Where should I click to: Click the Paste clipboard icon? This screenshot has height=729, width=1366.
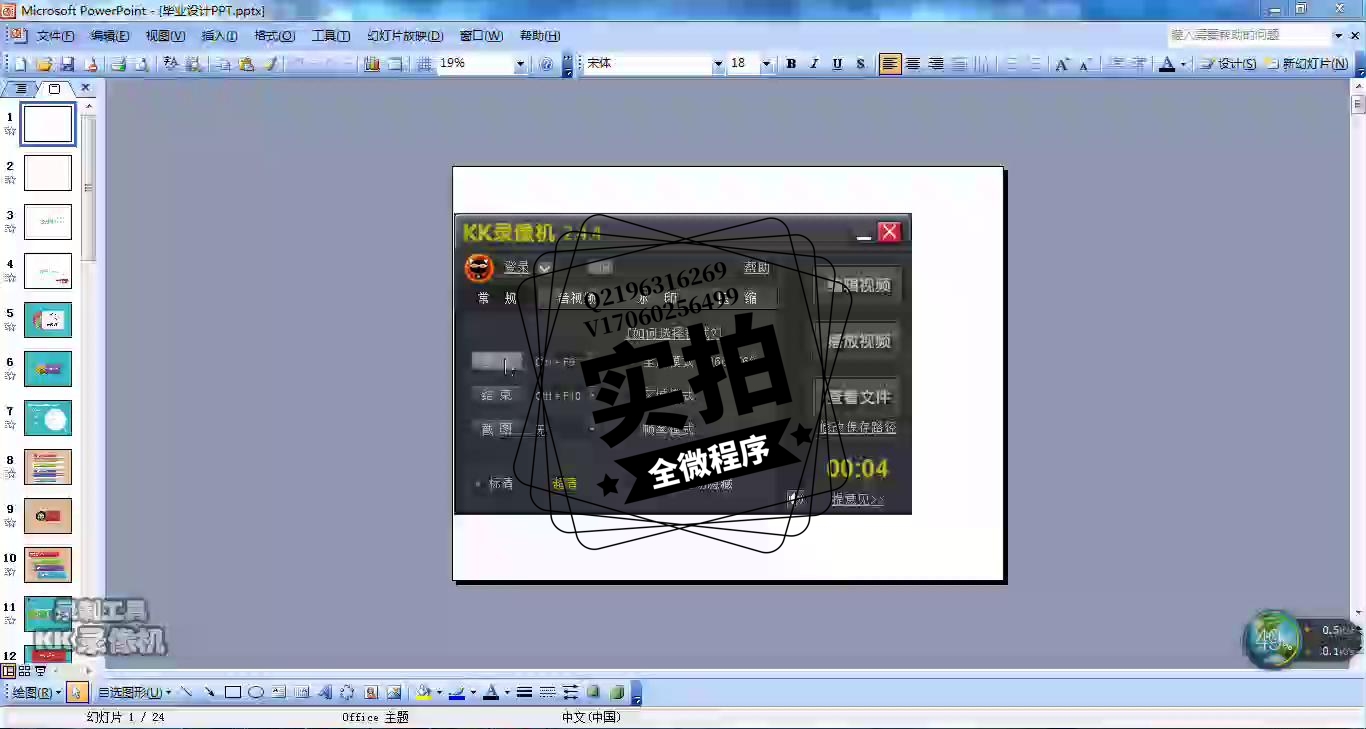coord(246,64)
